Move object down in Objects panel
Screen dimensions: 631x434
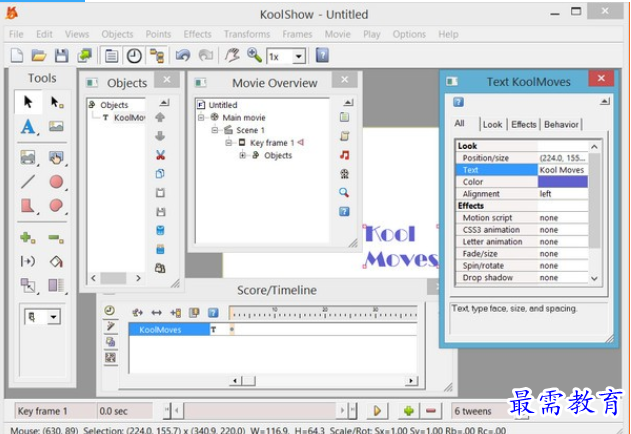coord(160,136)
